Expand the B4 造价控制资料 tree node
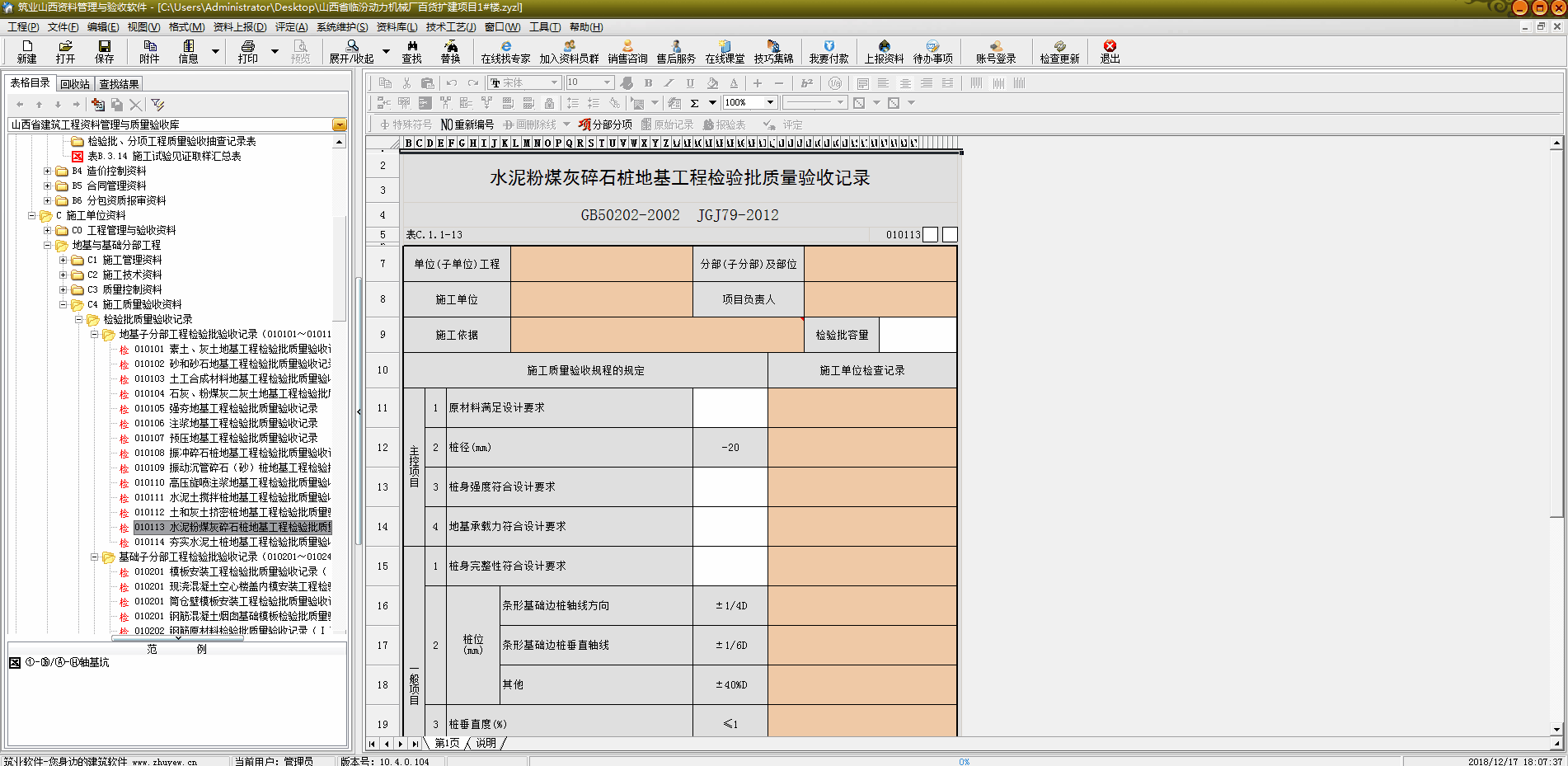This screenshot has height=766, width=1568. click(47, 172)
